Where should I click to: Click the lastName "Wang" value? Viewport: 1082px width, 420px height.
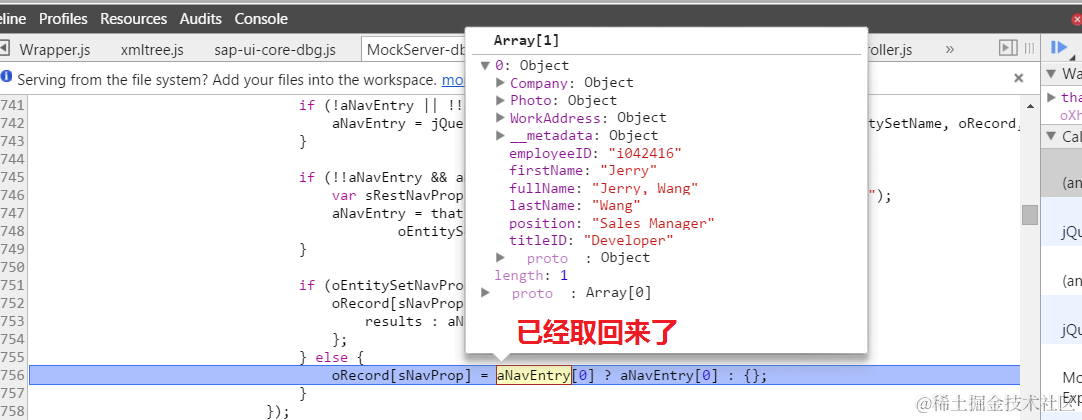[x=616, y=206]
